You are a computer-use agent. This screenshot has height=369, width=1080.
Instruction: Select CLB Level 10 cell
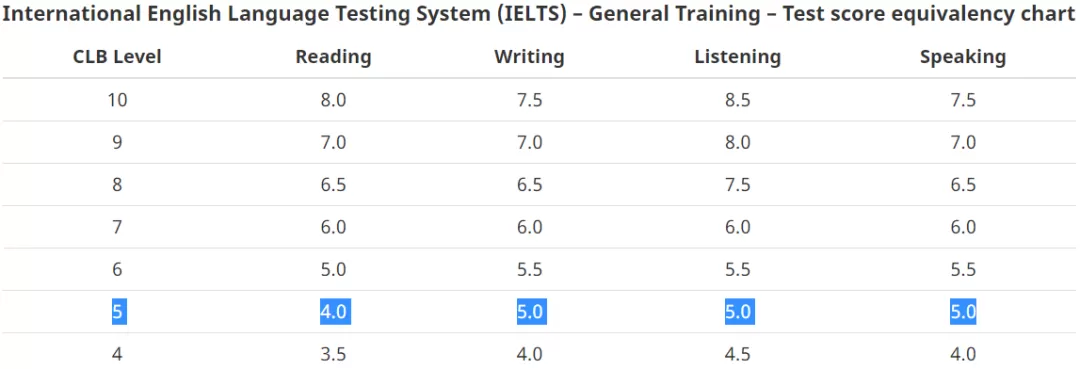117,100
